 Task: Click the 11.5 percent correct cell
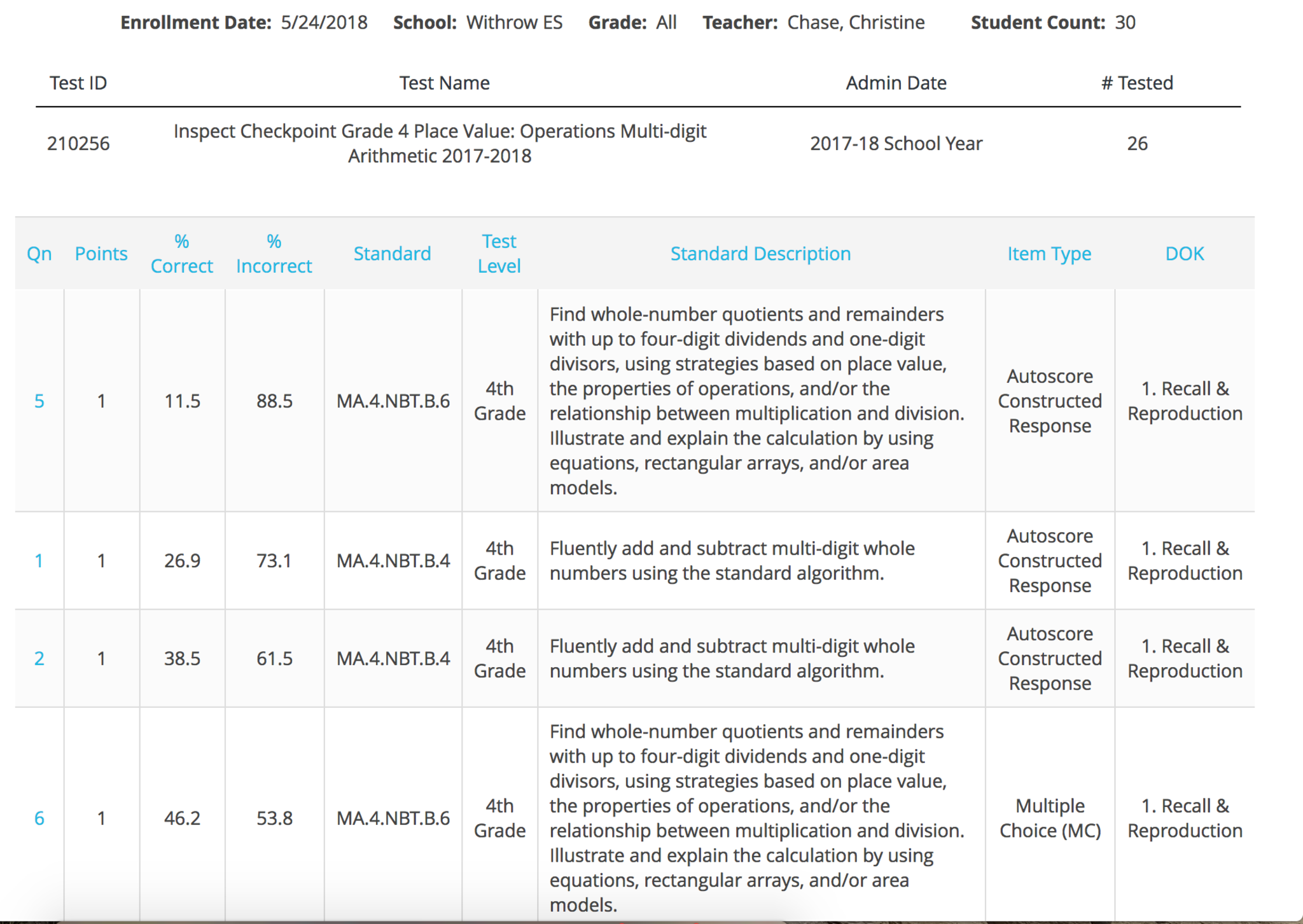tap(182, 401)
